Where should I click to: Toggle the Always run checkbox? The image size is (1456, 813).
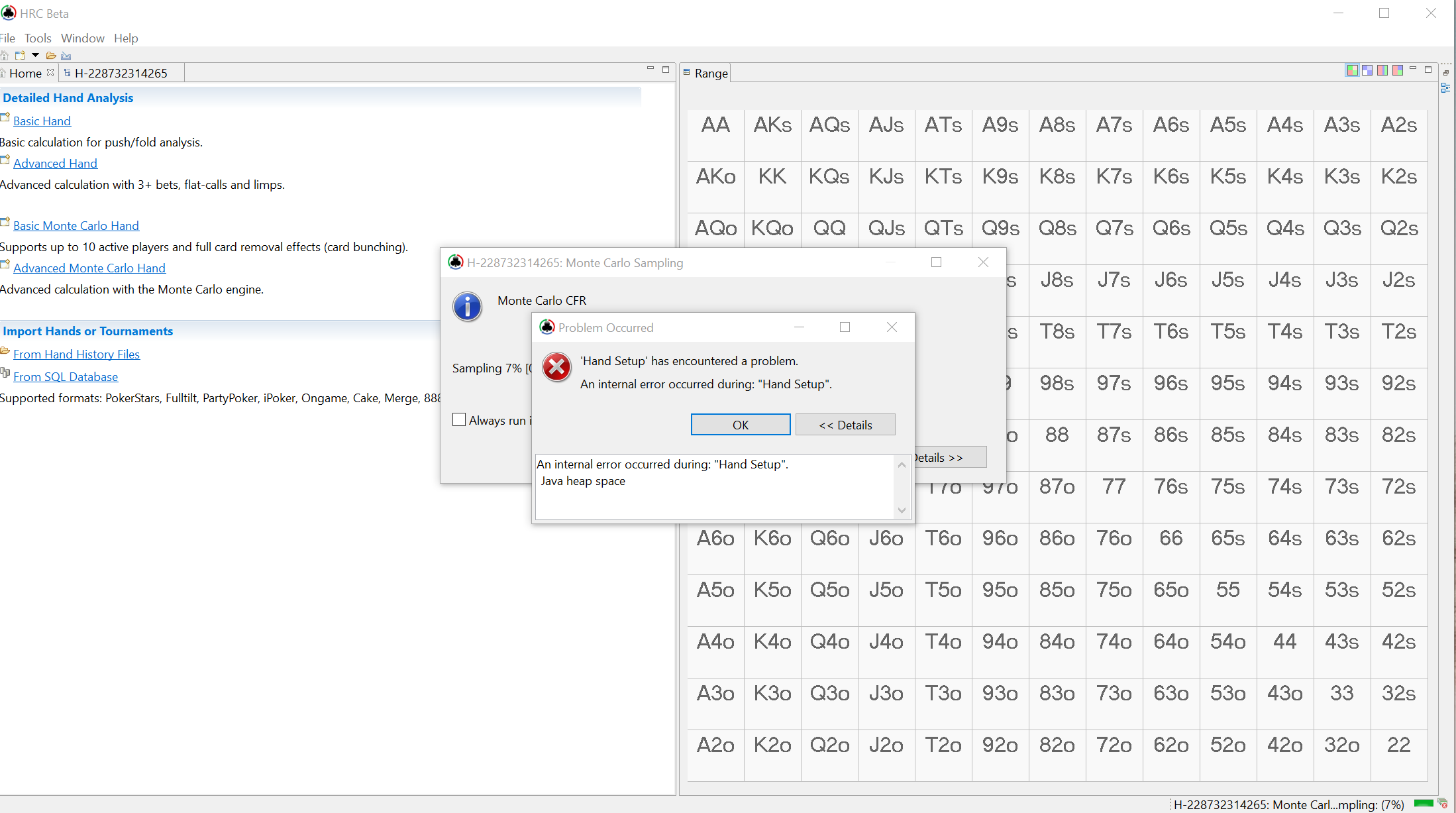click(459, 419)
